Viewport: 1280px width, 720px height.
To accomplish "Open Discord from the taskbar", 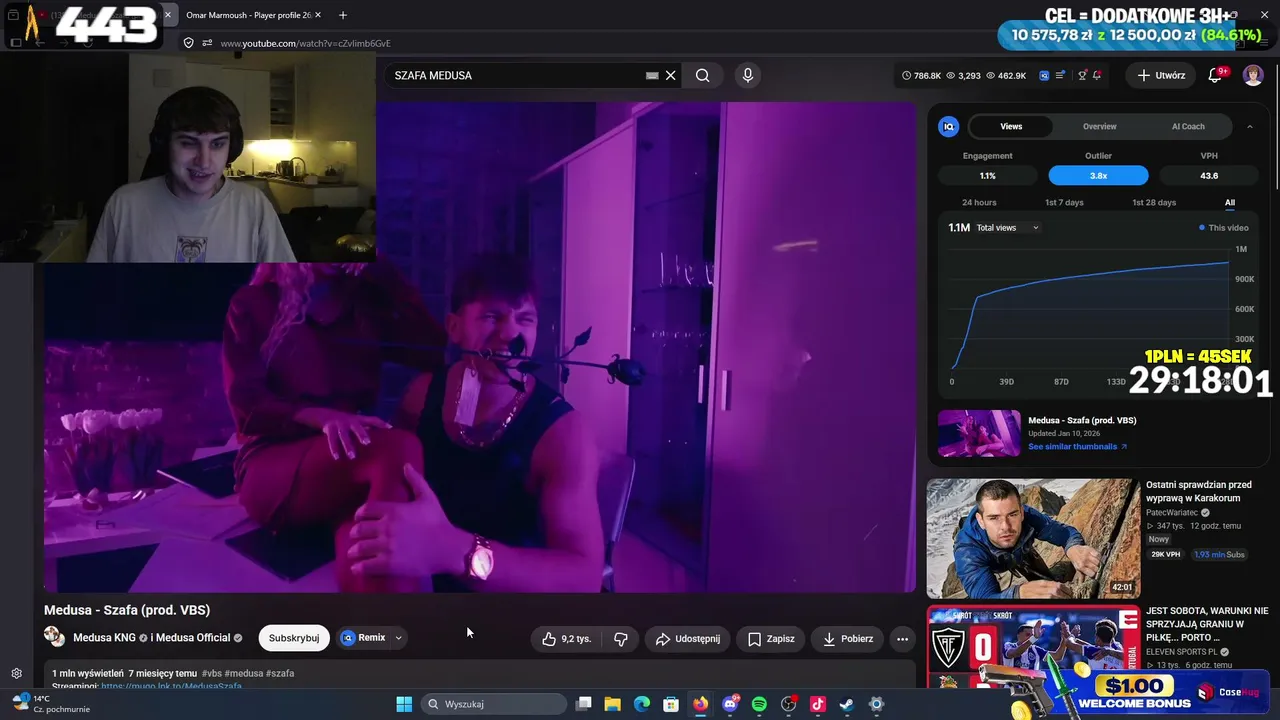I will (730, 704).
